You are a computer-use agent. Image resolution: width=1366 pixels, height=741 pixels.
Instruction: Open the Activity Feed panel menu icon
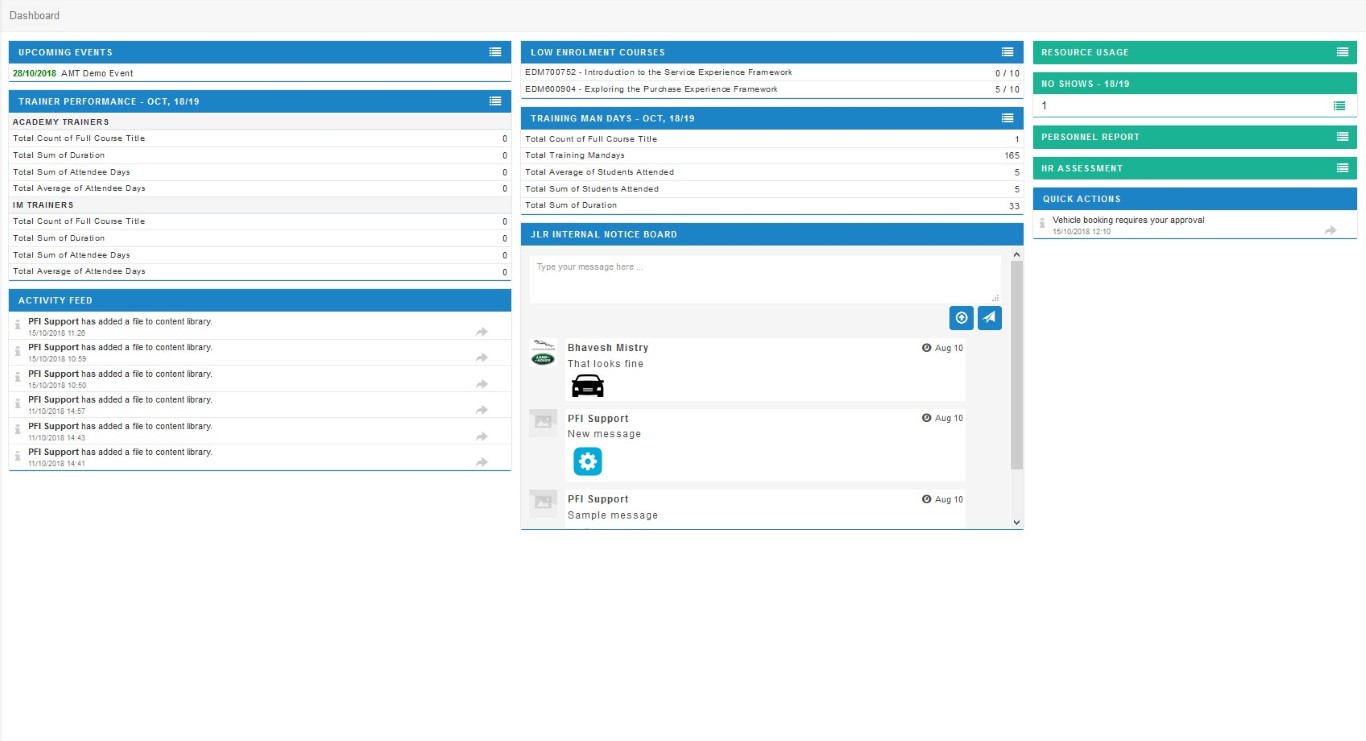pos(495,300)
